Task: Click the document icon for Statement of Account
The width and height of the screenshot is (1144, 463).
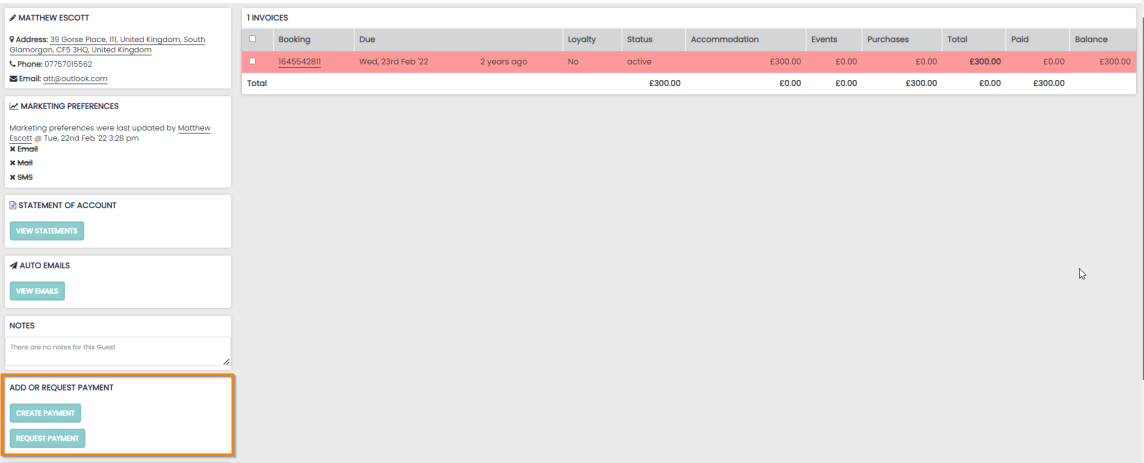Action: (13, 205)
